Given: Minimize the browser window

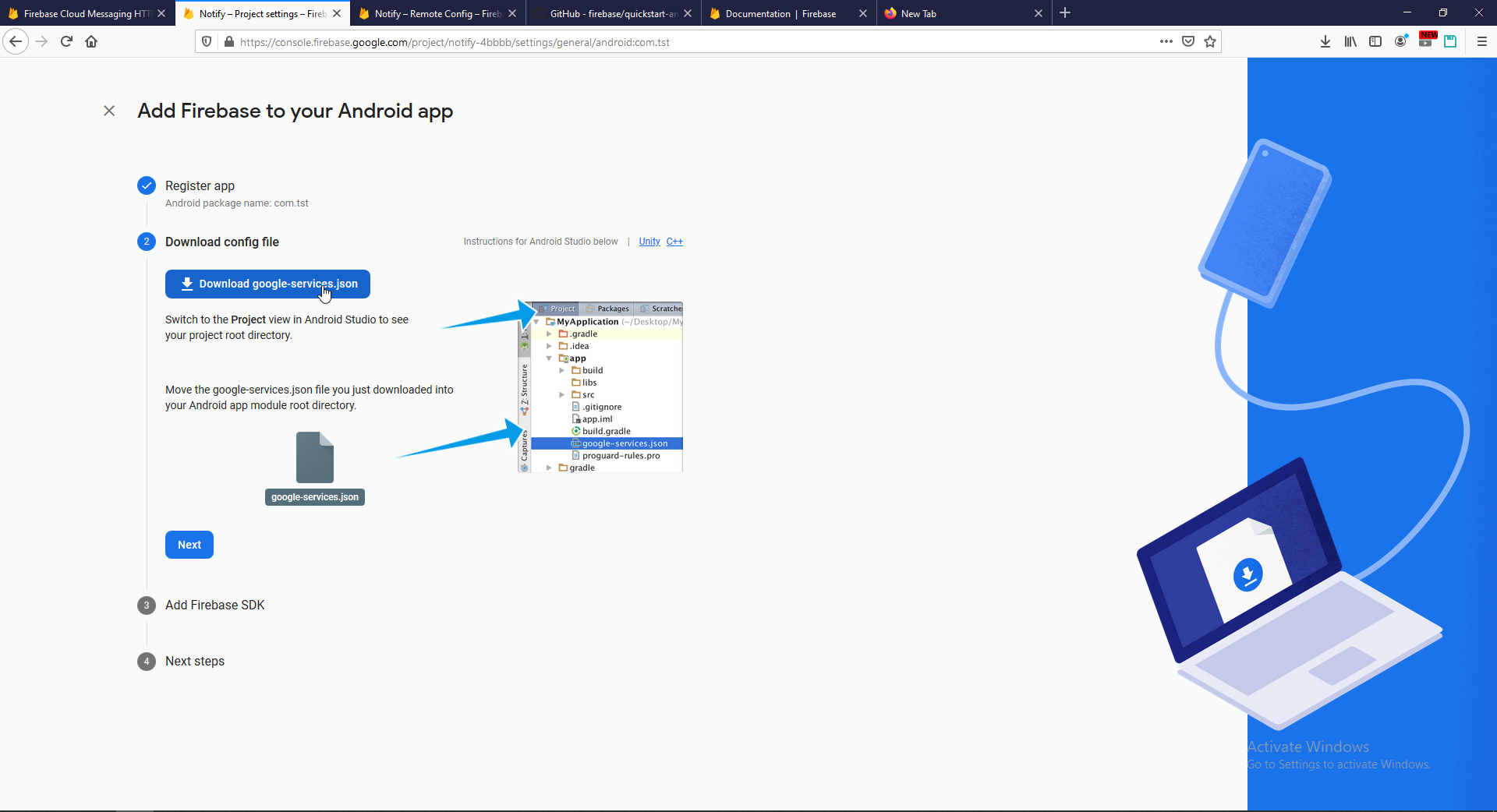Looking at the screenshot, I should 1407,12.
